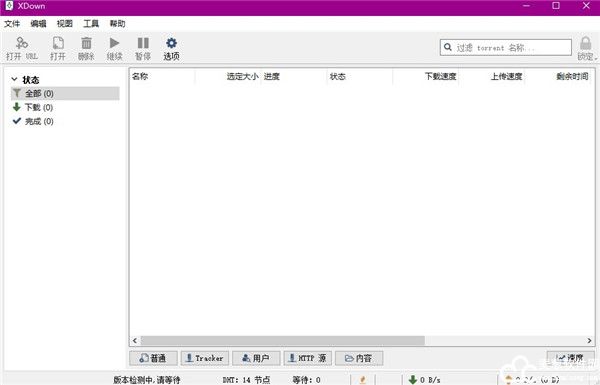Switch to the Tracker tab
The width and height of the screenshot is (600, 385).
(205, 358)
